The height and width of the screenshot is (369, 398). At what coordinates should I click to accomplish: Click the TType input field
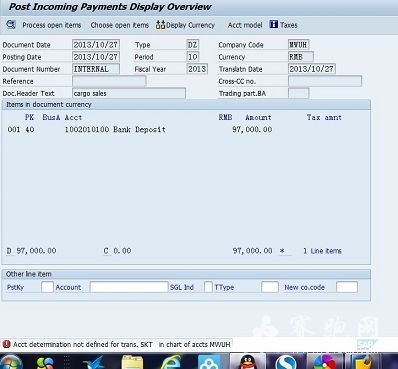point(270,287)
